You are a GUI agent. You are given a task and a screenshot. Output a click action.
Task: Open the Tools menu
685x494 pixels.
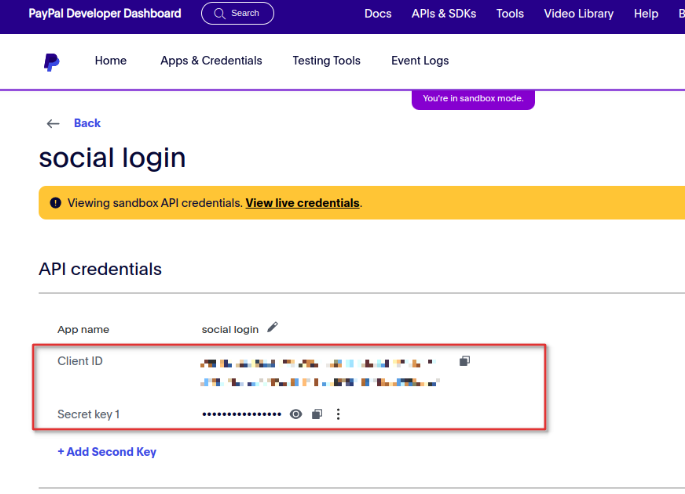510,14
